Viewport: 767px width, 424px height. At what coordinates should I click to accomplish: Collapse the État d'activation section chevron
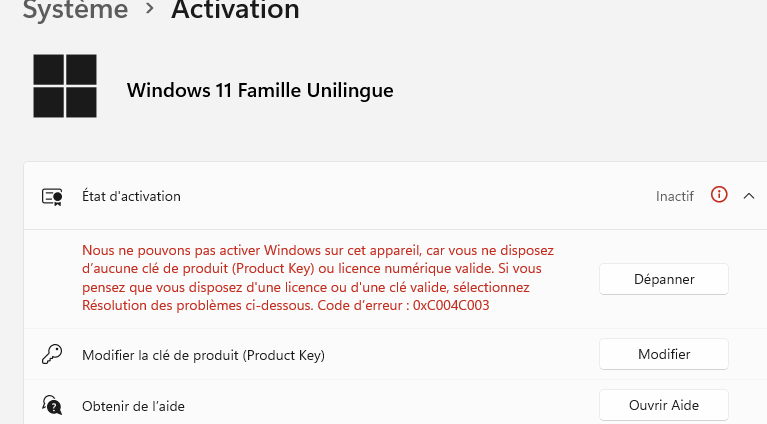coord(749,196)
